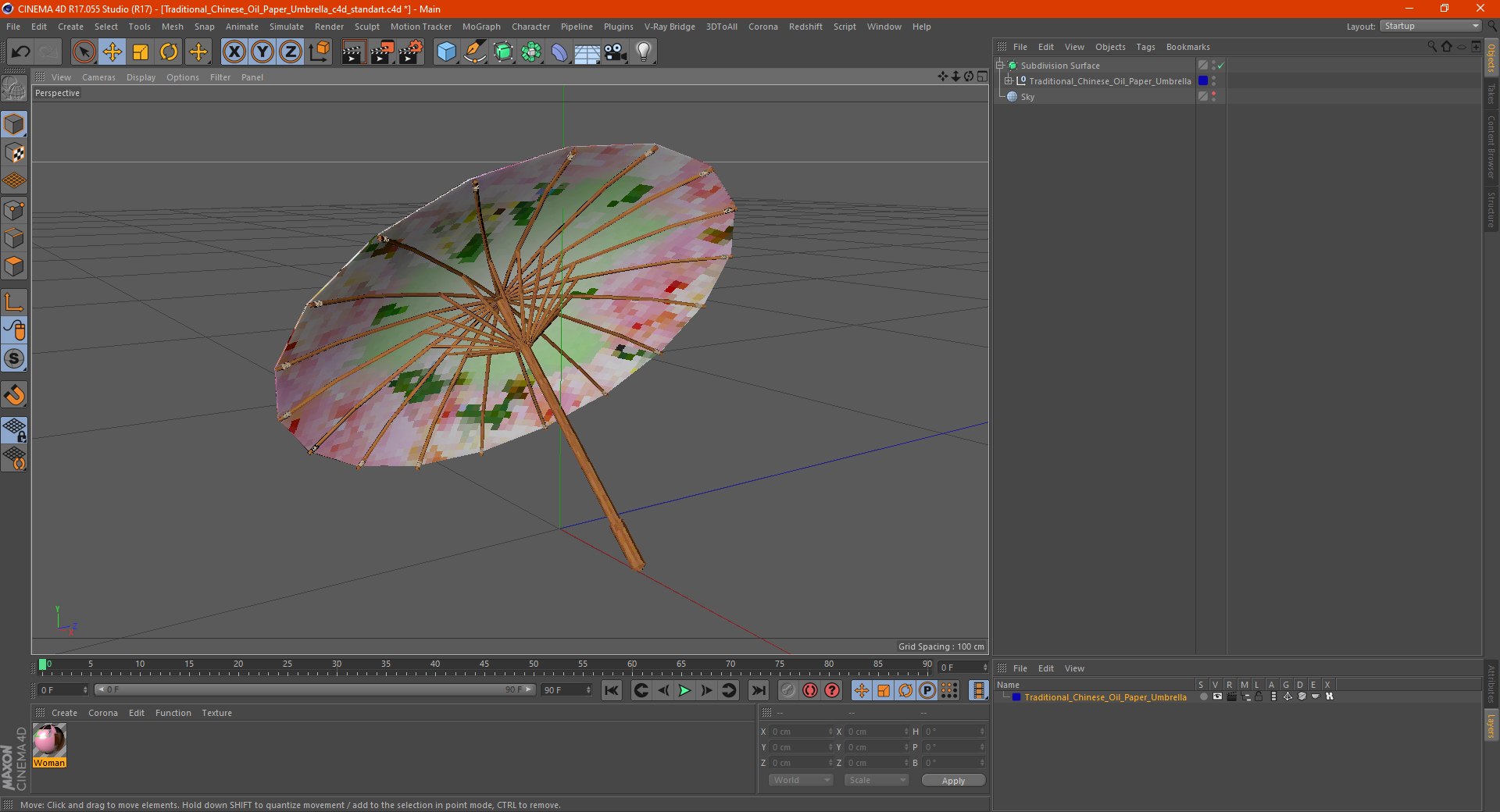Toggle layer Solo for umbrella layer
The height and width of the screenshot is (812, 1500).
pos(1203,696)
